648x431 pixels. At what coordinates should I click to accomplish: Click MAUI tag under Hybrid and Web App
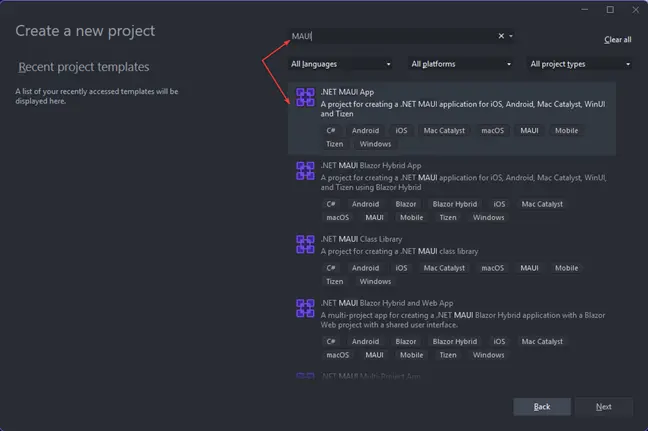374,355
